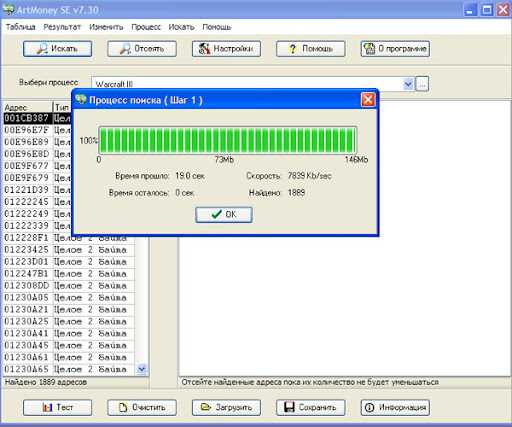This screenshot has height=427, width=512.
Task: Open the О программе about button
Action: pyautogui.click(x=395, y=49)
